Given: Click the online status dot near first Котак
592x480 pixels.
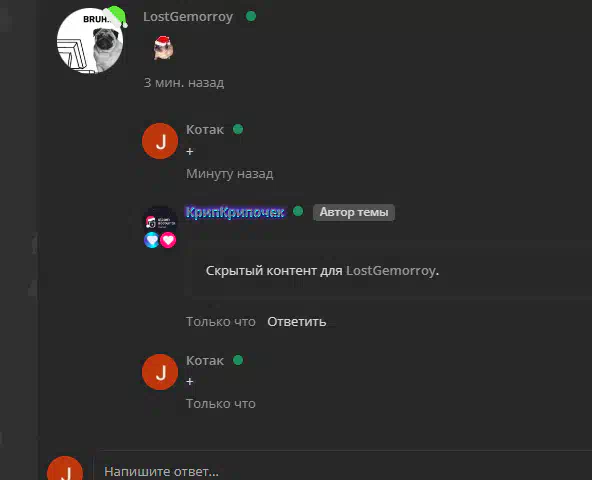Looking at the screenshot, I should (238, 129).
